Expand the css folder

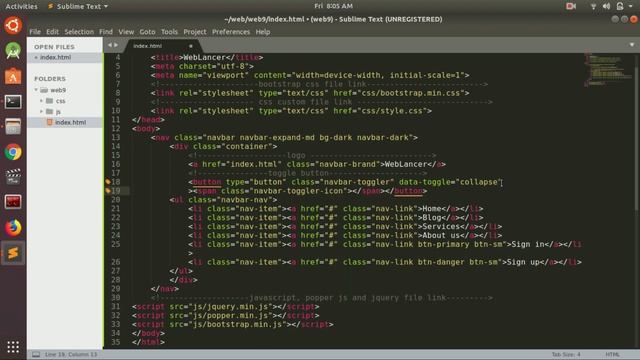point(41,100)
